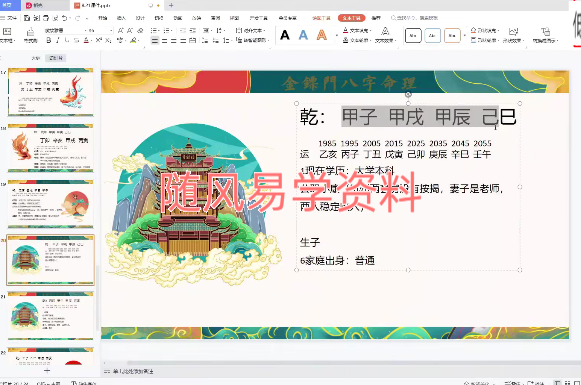
Task: Toggle Superscript formatting
Action: point(99,40)
